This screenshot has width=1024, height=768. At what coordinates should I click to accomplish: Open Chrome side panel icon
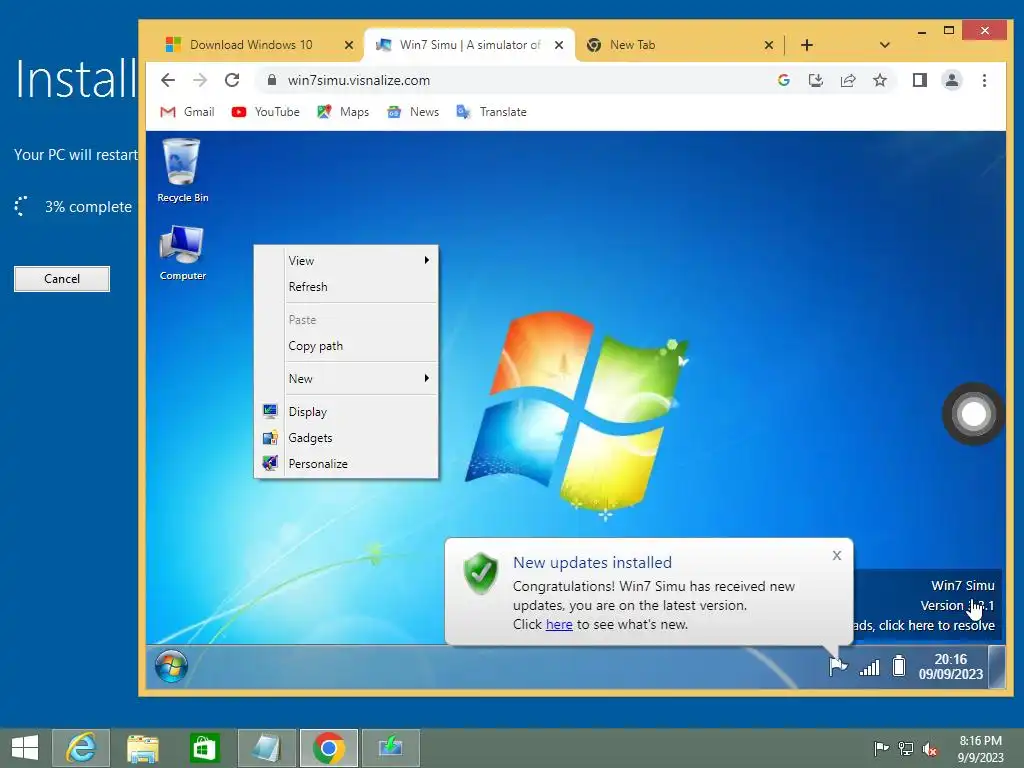920,80
